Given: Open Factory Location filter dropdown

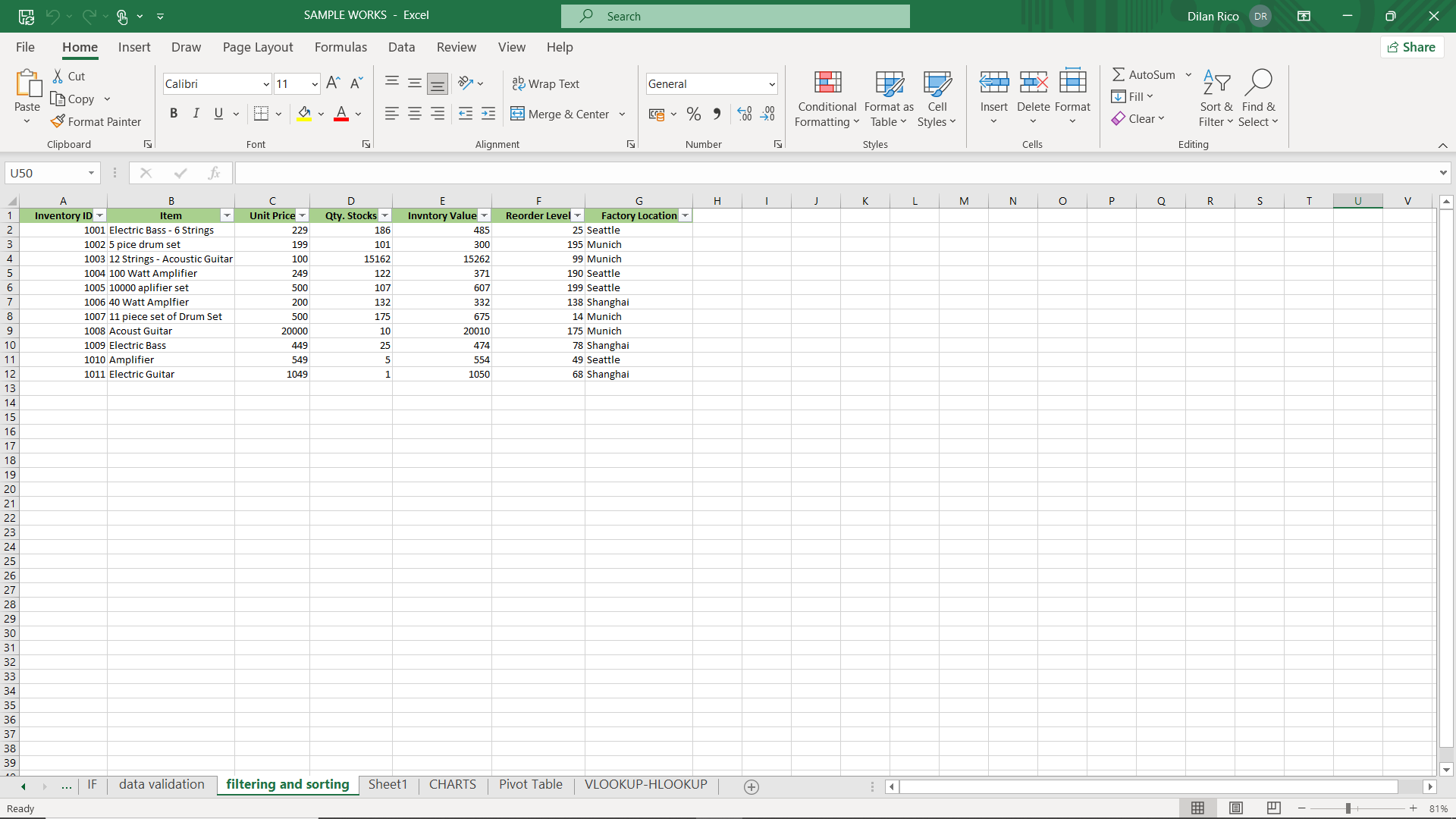Looking at the screenshot, I should pyautogui.click(x=685, y=215).
